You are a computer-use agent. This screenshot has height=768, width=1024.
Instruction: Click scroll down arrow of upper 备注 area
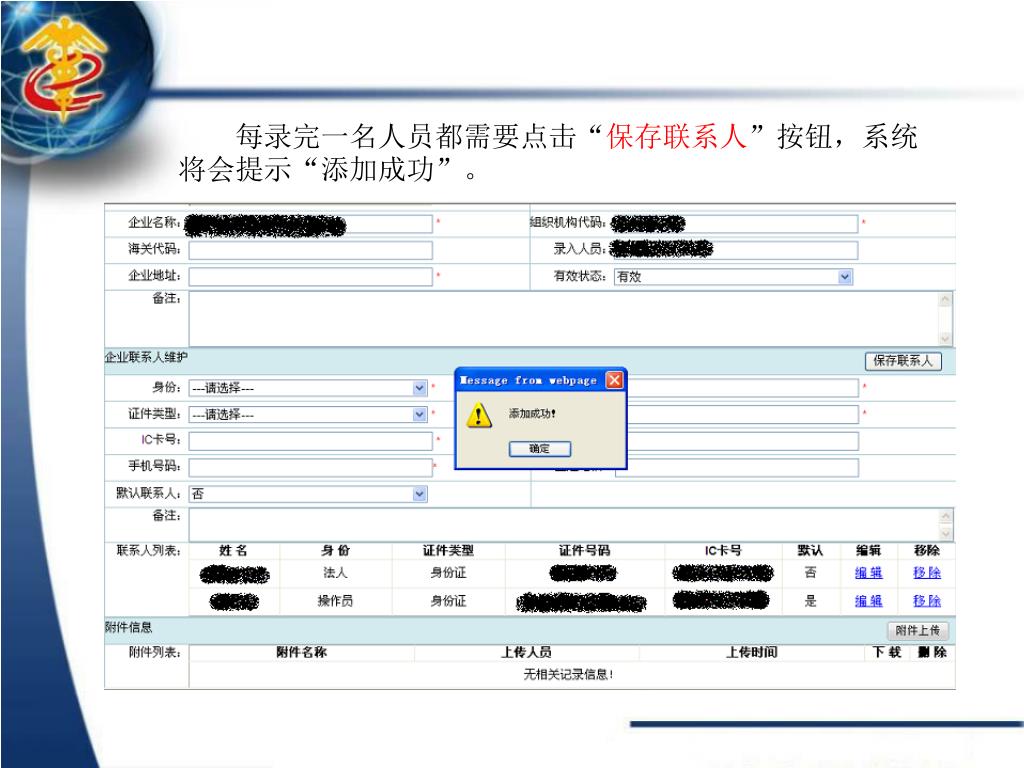click(x=945, y=338)
